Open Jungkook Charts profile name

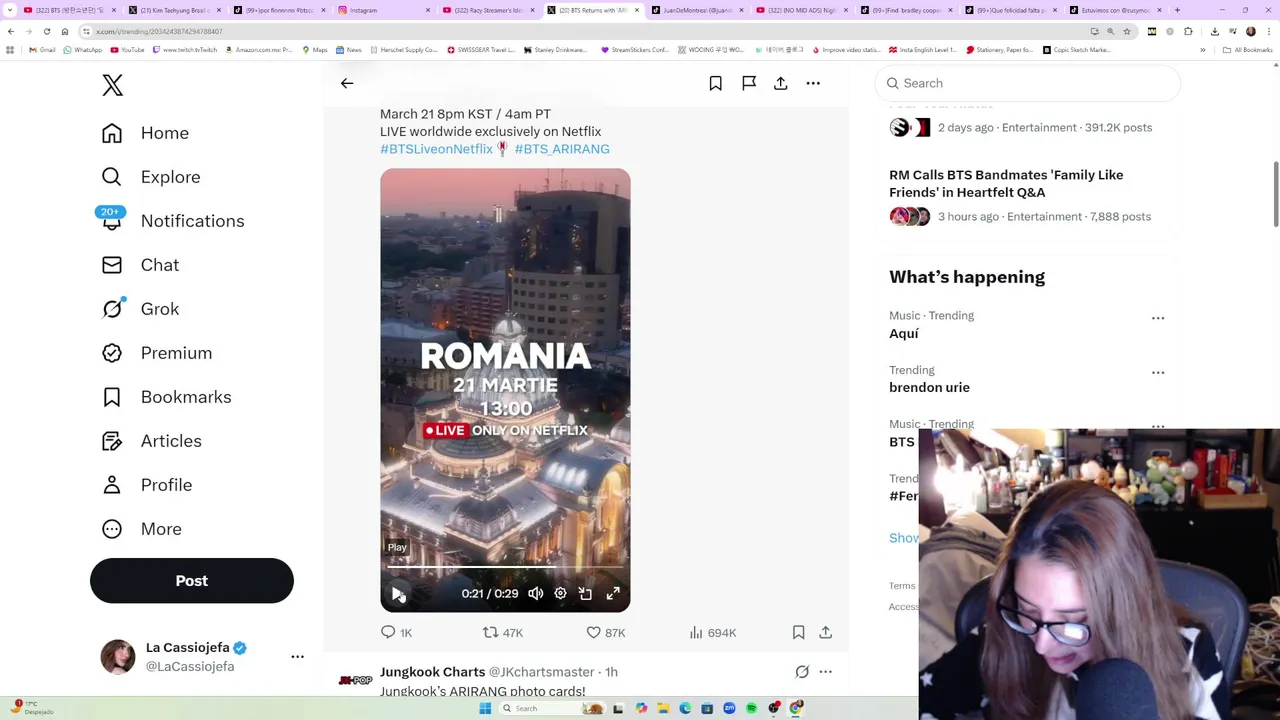click(x=432, y=672)
